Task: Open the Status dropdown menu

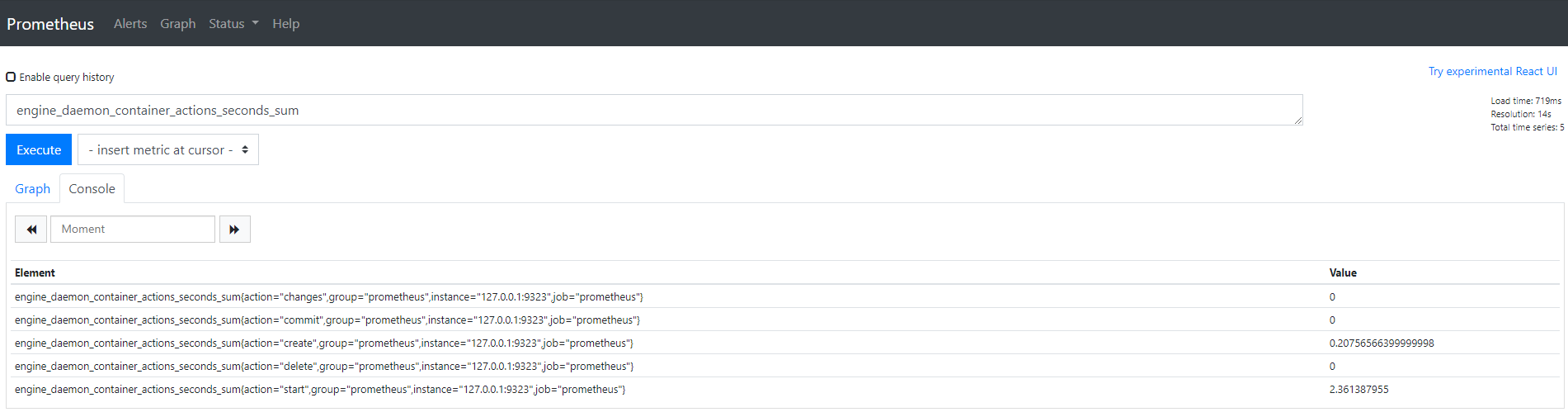Action: 233,24
